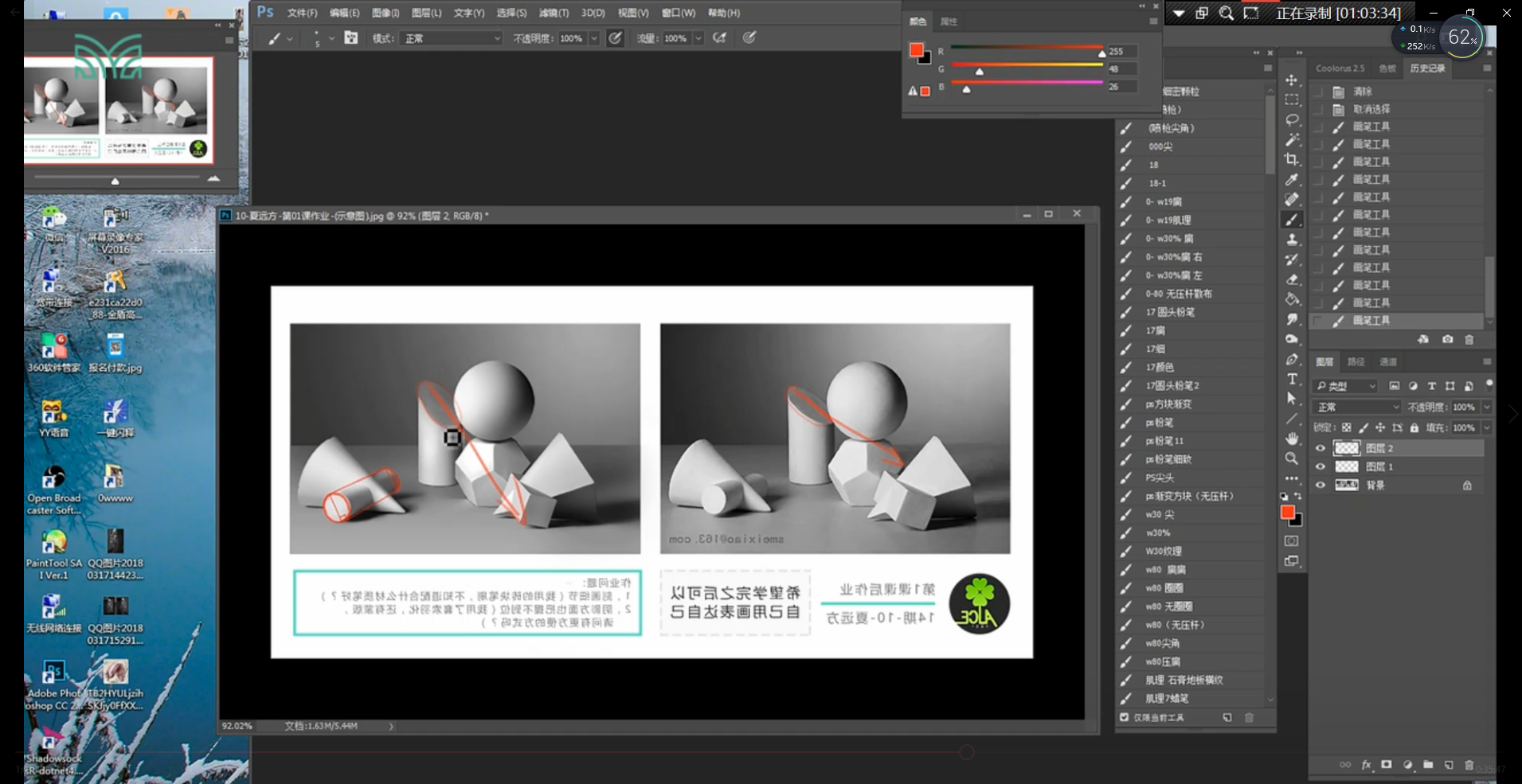Select the Lasso tool
Image resolution: width=1522 pixels, height=784 pixels.
(1292, 120)
